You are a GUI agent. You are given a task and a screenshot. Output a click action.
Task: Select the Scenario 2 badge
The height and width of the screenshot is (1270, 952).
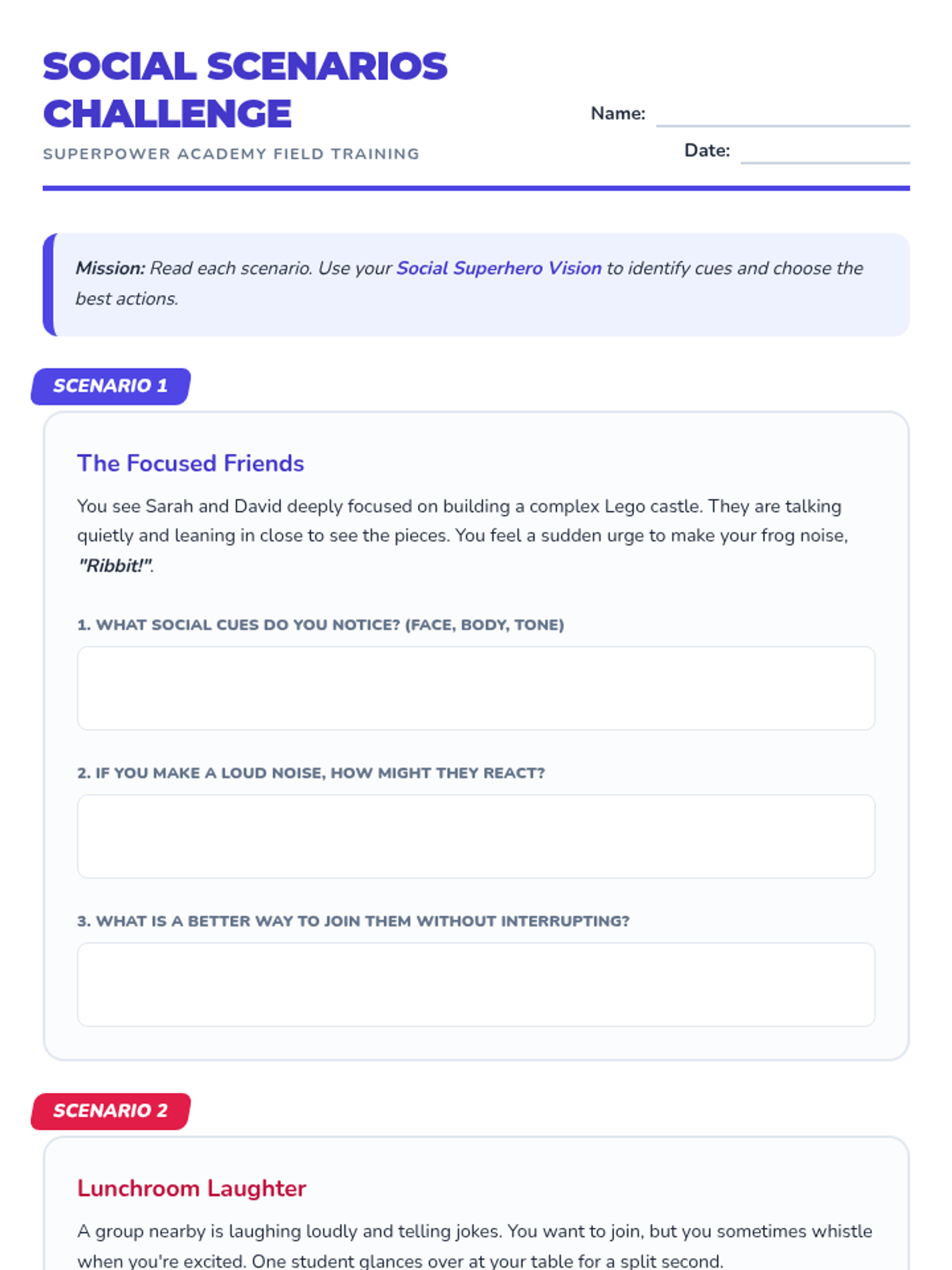click(111, 1110)
